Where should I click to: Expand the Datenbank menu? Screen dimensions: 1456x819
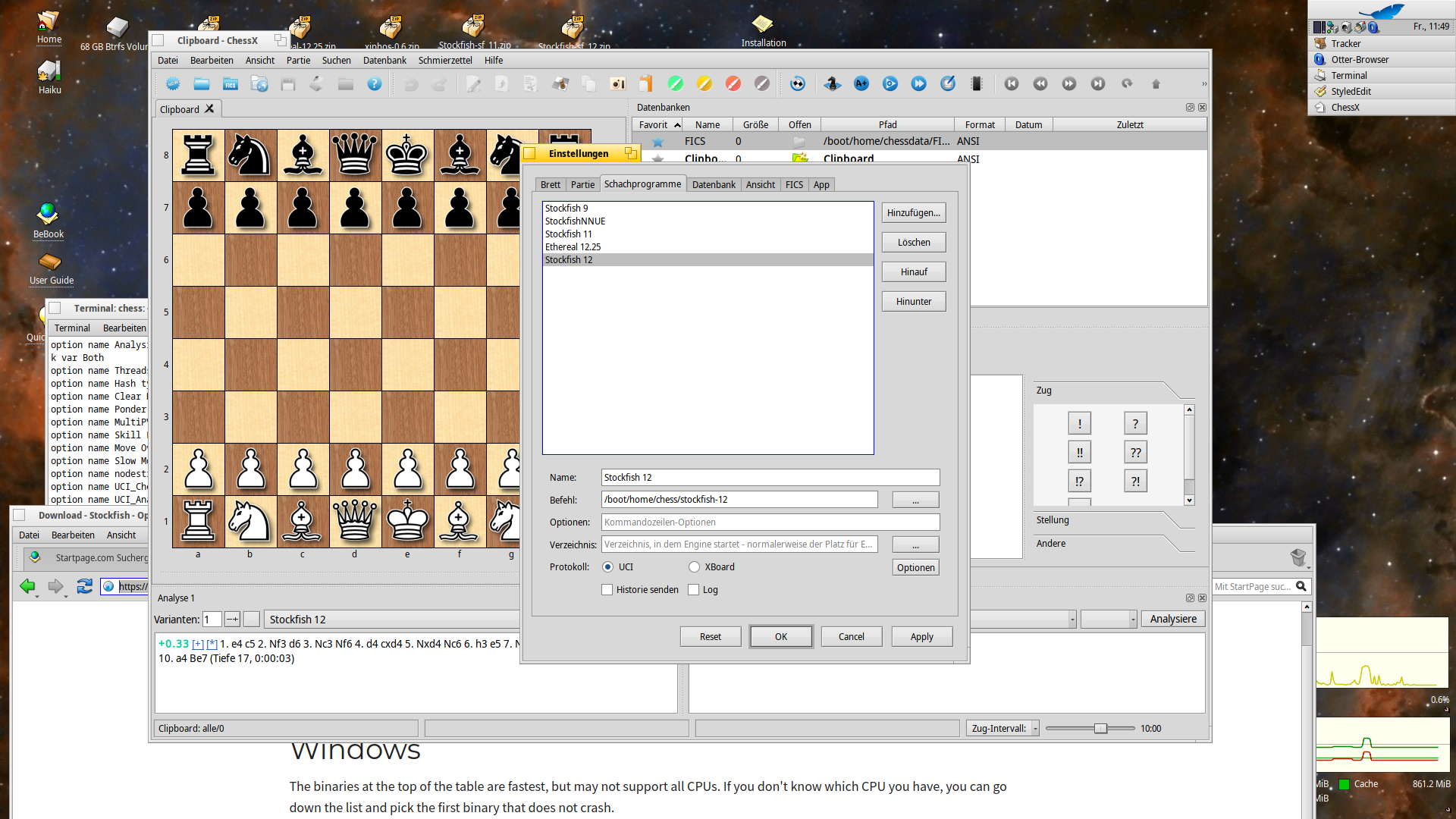click(384, 60)
